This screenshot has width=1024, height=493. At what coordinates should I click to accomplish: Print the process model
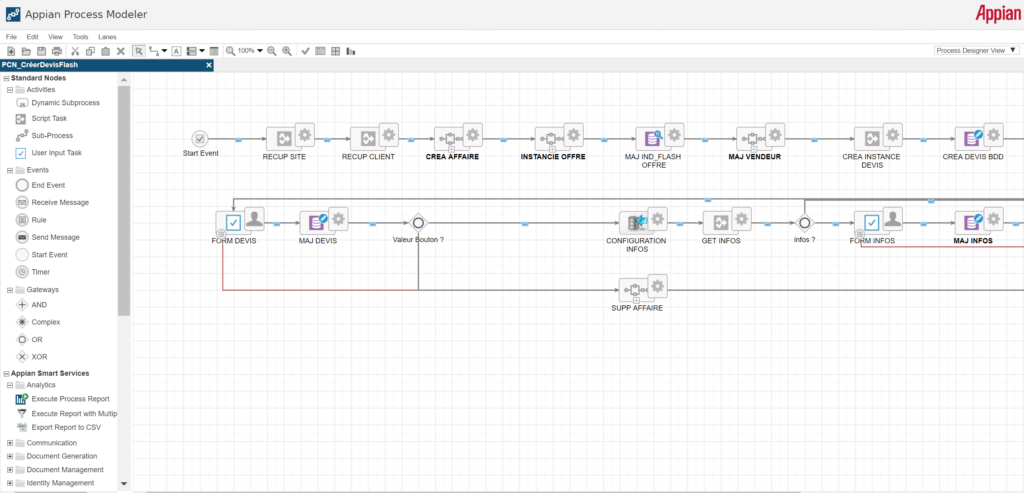point(56,51)
